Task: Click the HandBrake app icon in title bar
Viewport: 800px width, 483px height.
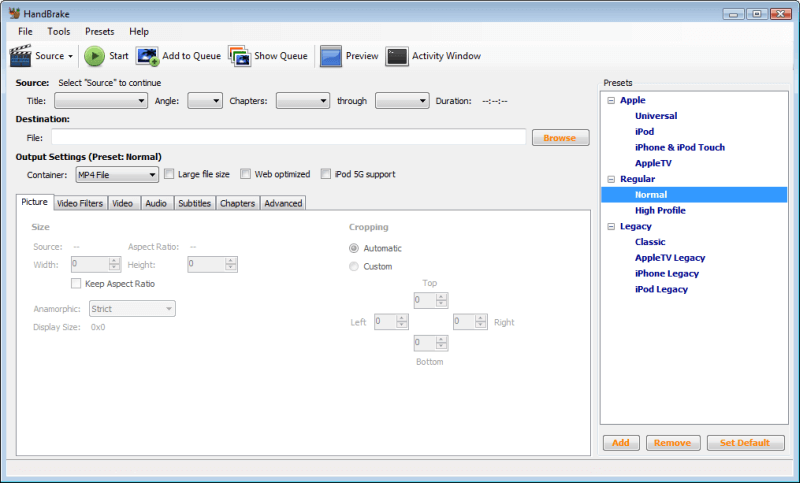Action: click(14, 13)
